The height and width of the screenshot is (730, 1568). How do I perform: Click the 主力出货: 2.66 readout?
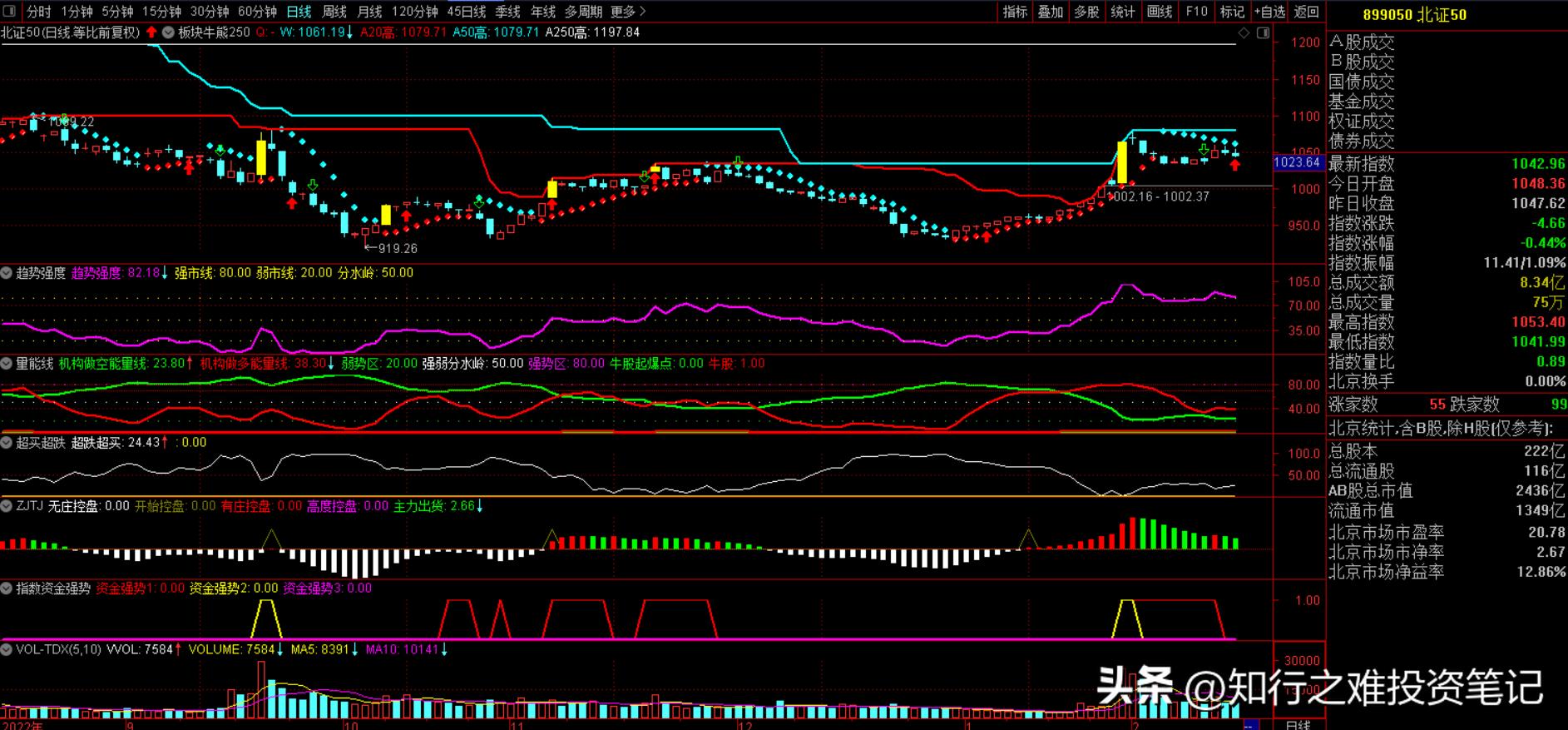tap(438, 506)
